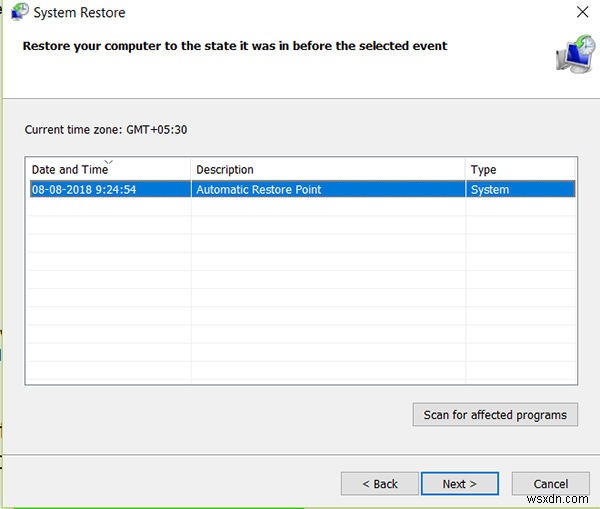Click the Restore your computer heading text

click(235, 46)
